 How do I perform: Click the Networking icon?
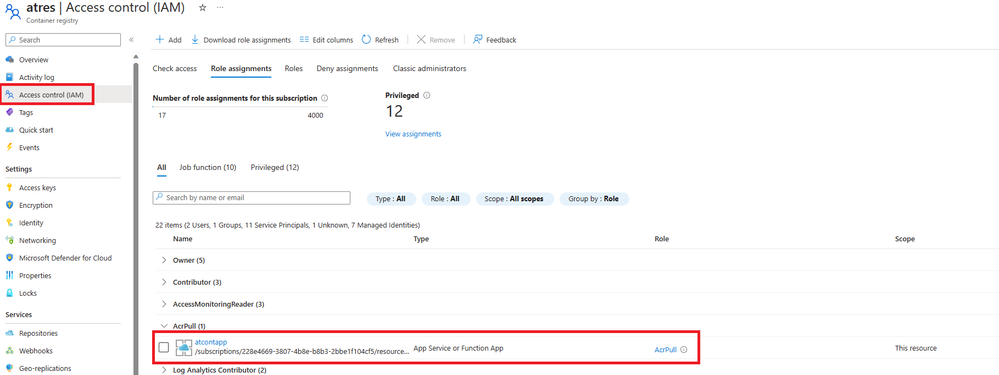click(x=10, y=241)
